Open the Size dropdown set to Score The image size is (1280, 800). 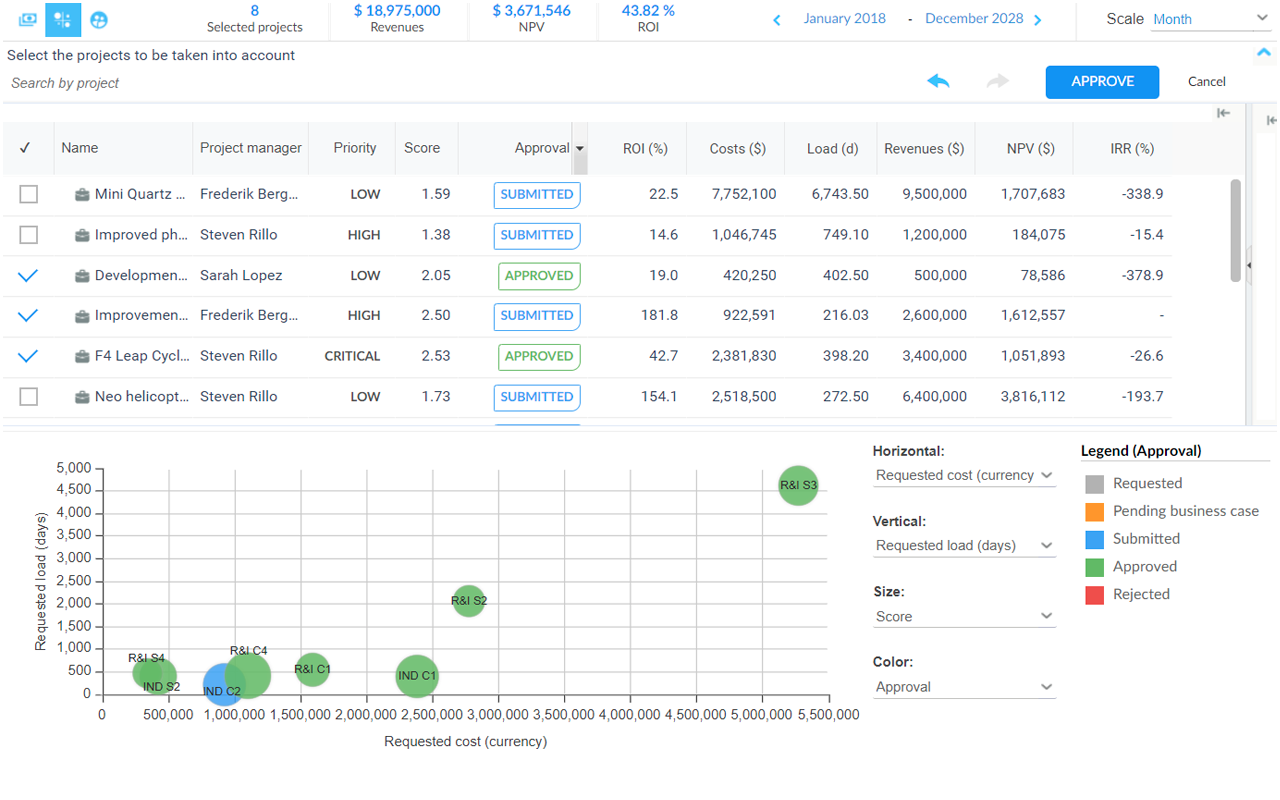click(964, 617)
